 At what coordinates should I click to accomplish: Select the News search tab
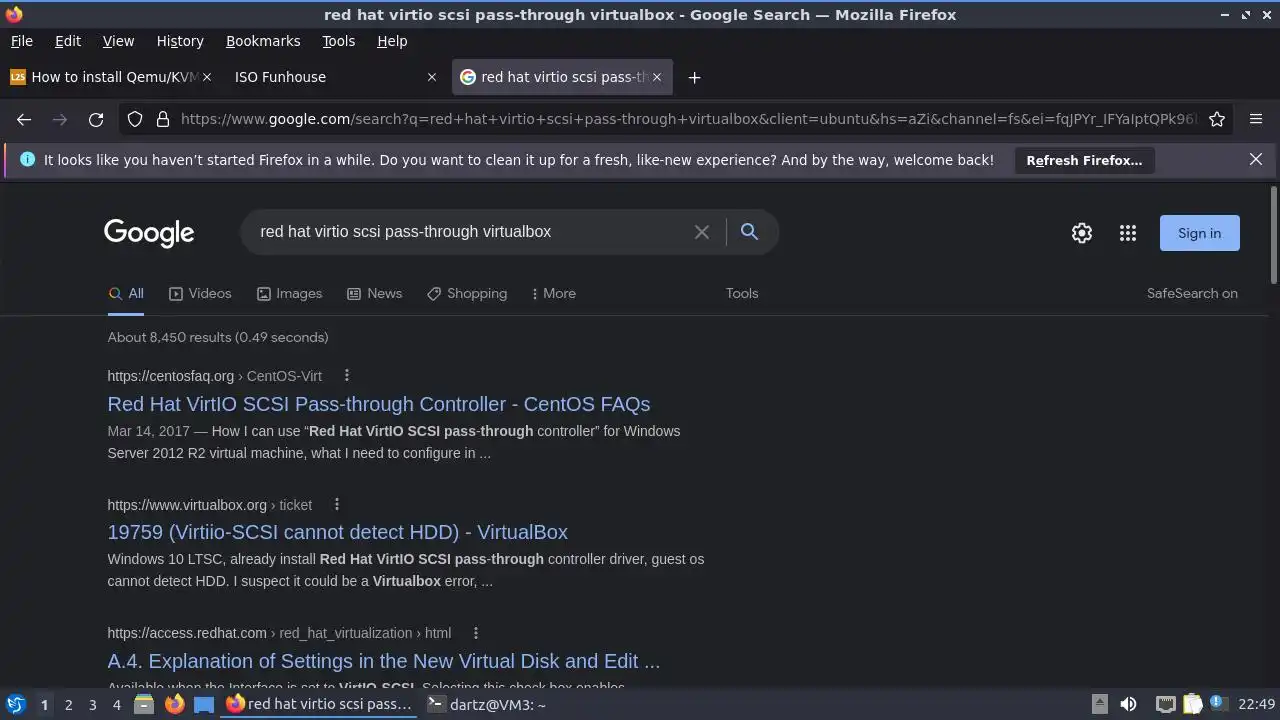coord(374,293)
